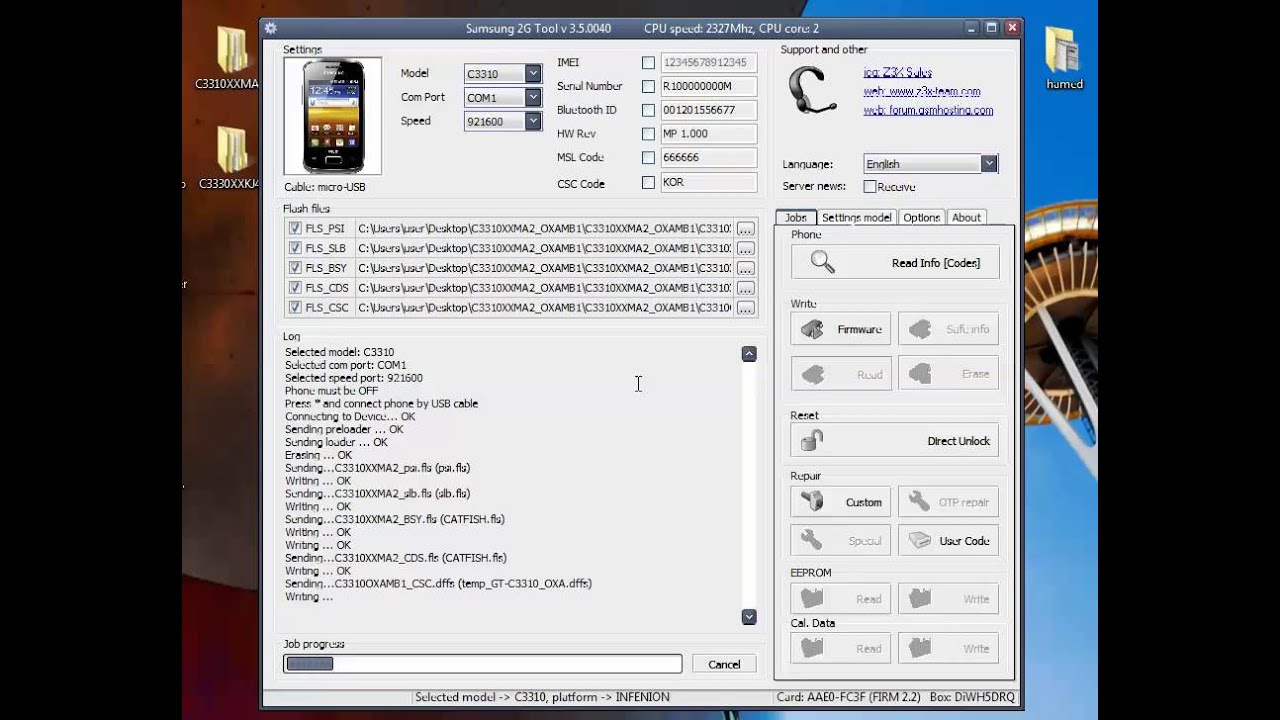Image resolution: width=1280 pixels, height=720 pixels.
Task: Click the headset support icon
Action: pyautogui.click(x=812, y=91)
